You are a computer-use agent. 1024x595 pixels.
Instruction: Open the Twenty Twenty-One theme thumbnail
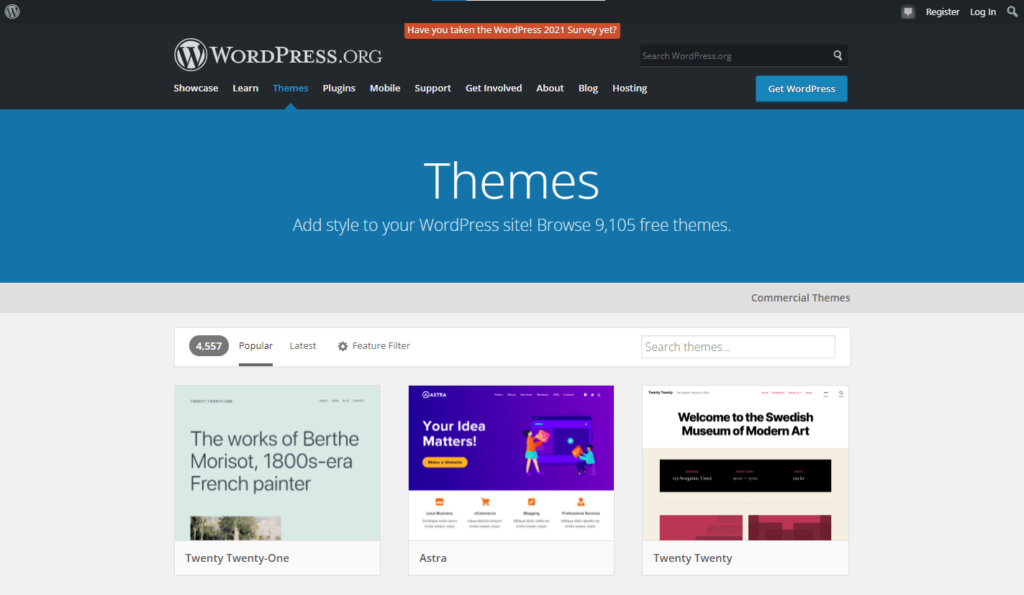pyautogui.click(x=277, y=461)
